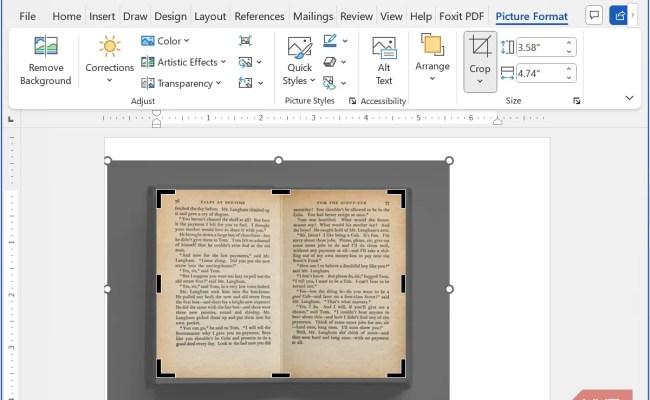Viewport: 650px width, 400px height.
Task: Click the top-middle picture sizing handle
Action: click(279, 160)
